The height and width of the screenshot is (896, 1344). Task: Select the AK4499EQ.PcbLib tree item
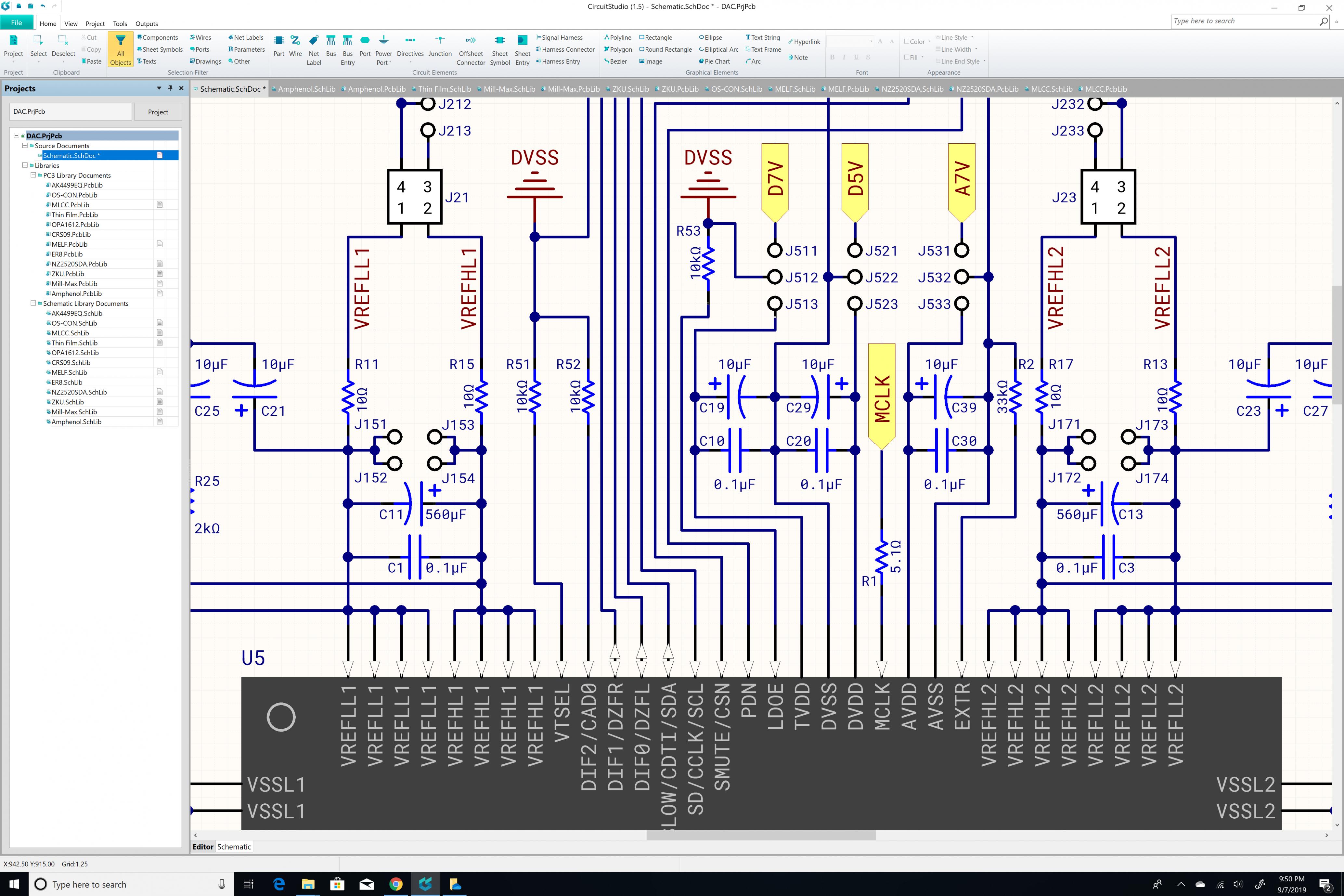click(77, 185)
